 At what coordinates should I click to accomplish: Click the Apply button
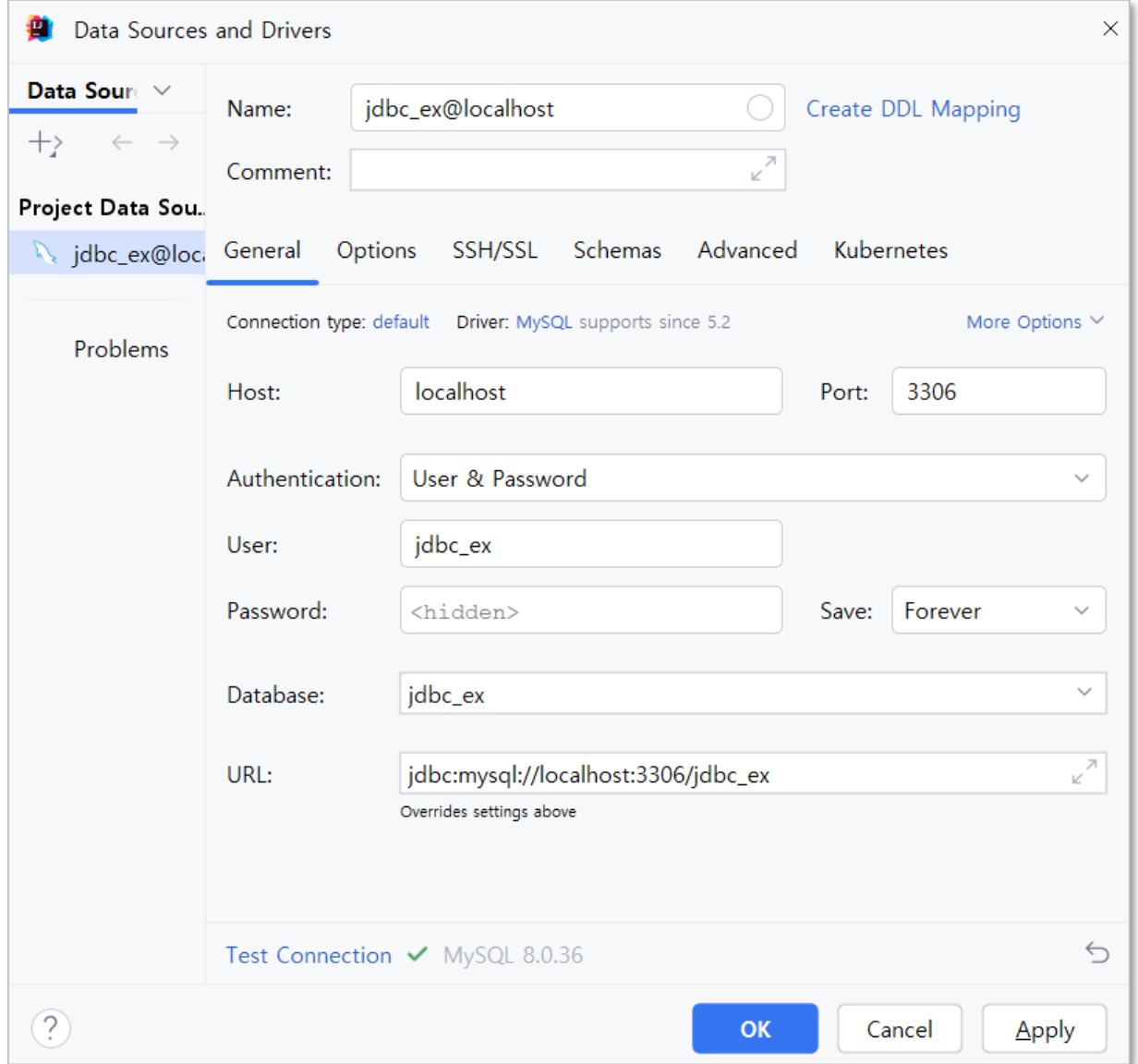click(1044, 1029)
